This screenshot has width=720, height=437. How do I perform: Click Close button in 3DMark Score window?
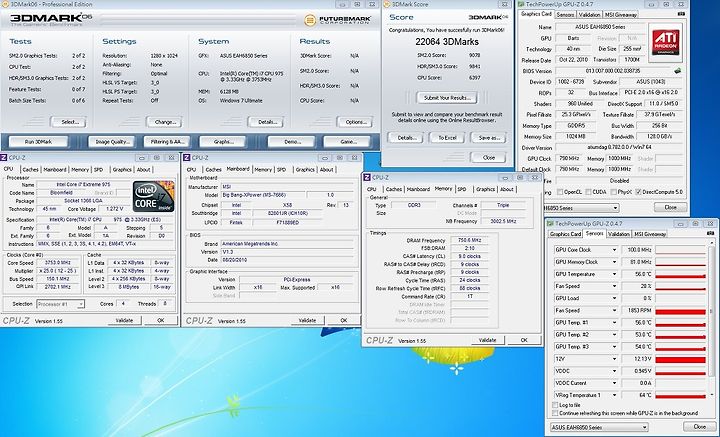coord(489,157)
